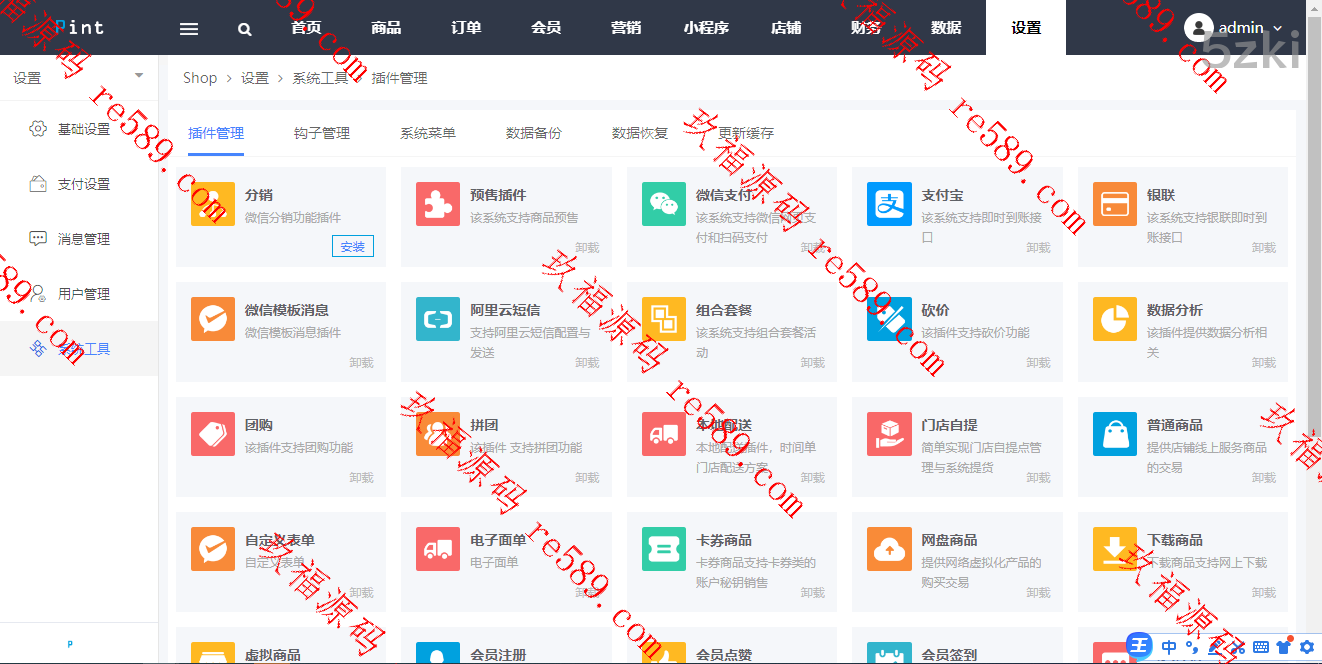The height and width of the screenshot is (664, 1322).
Task: Click the 拼团 plugin icon
Action: coord(438,434)
